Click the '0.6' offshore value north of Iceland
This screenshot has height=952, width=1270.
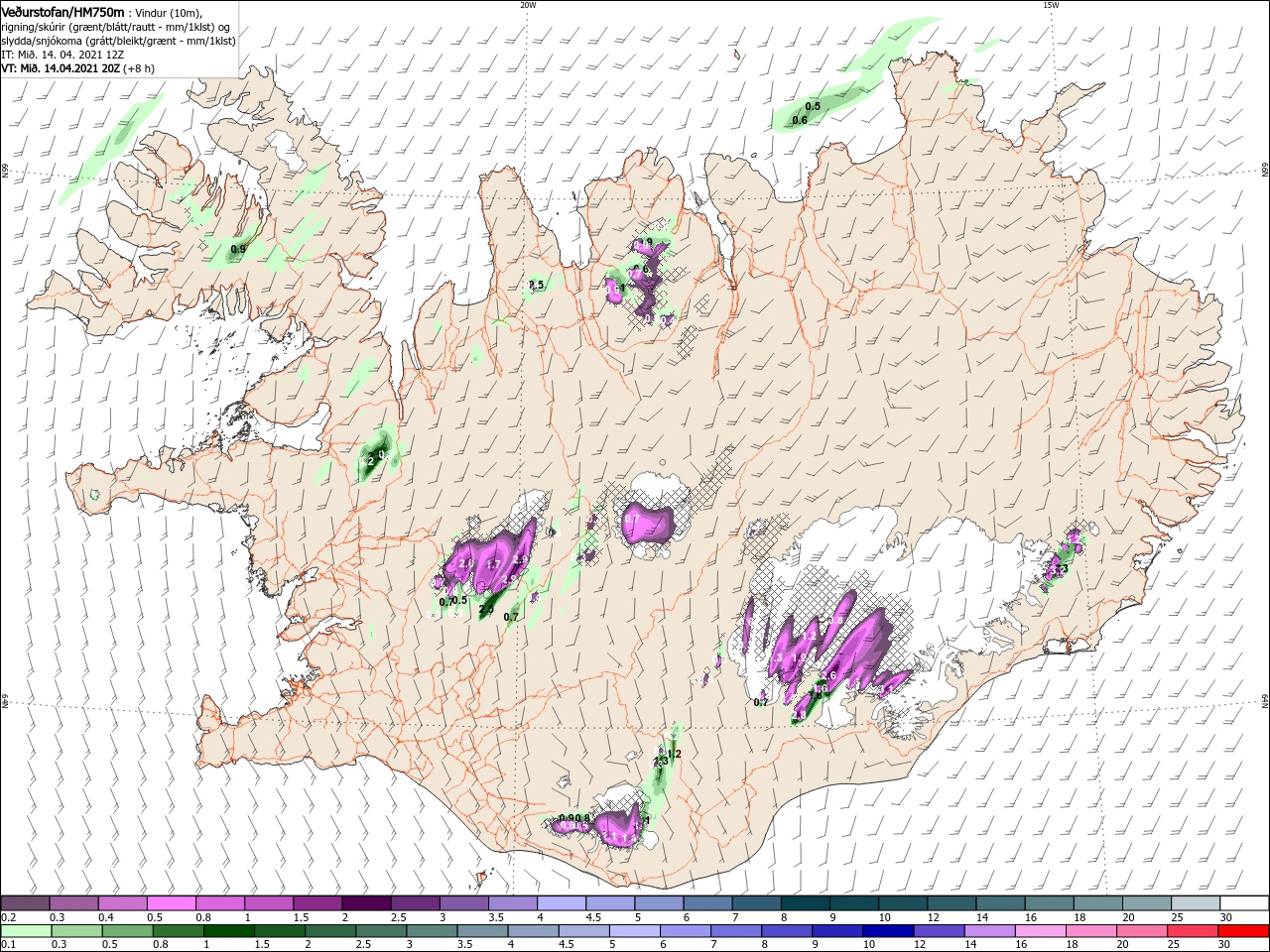(800, 120)
